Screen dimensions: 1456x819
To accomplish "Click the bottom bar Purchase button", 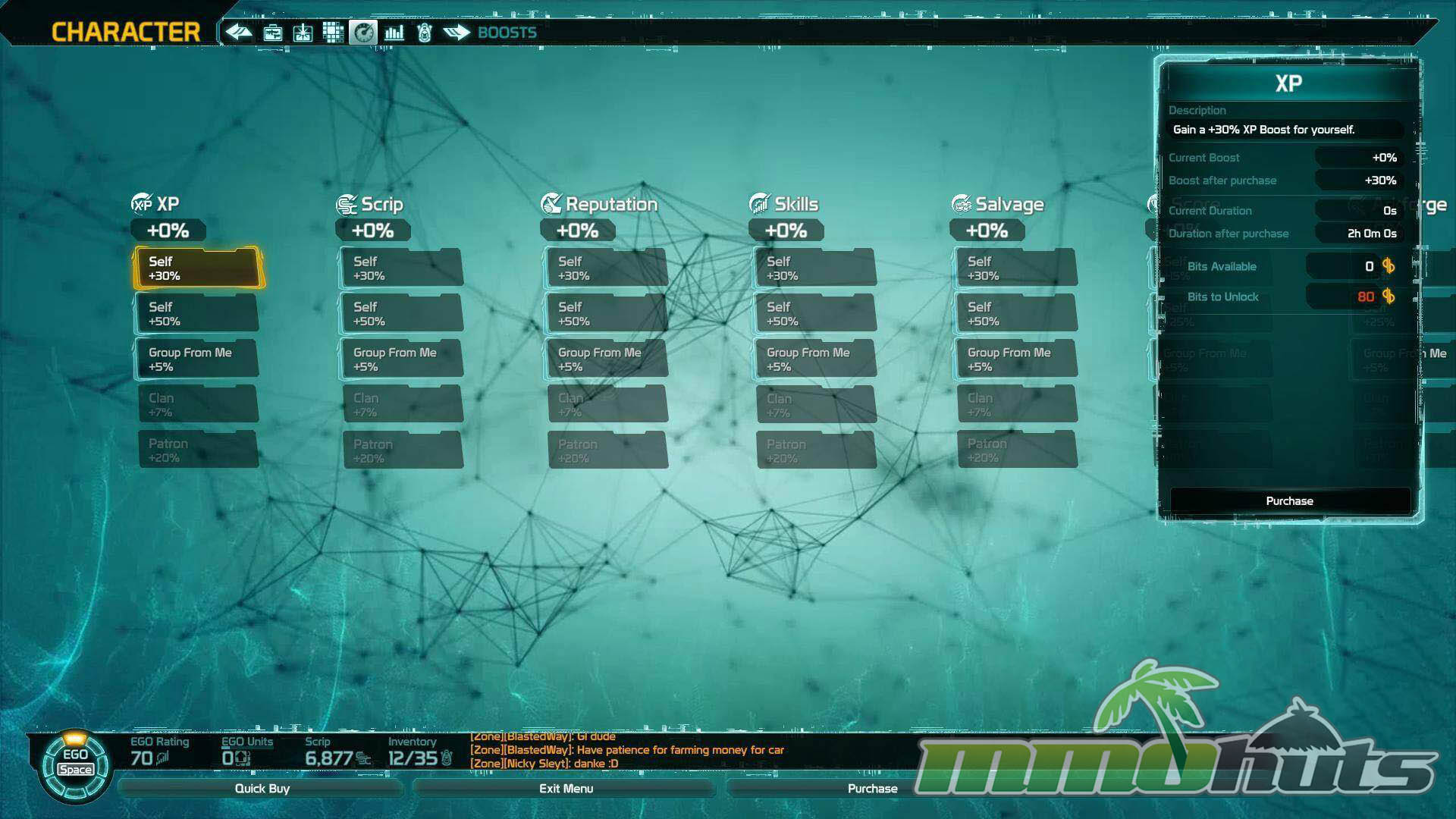I will tap(872, 789).
